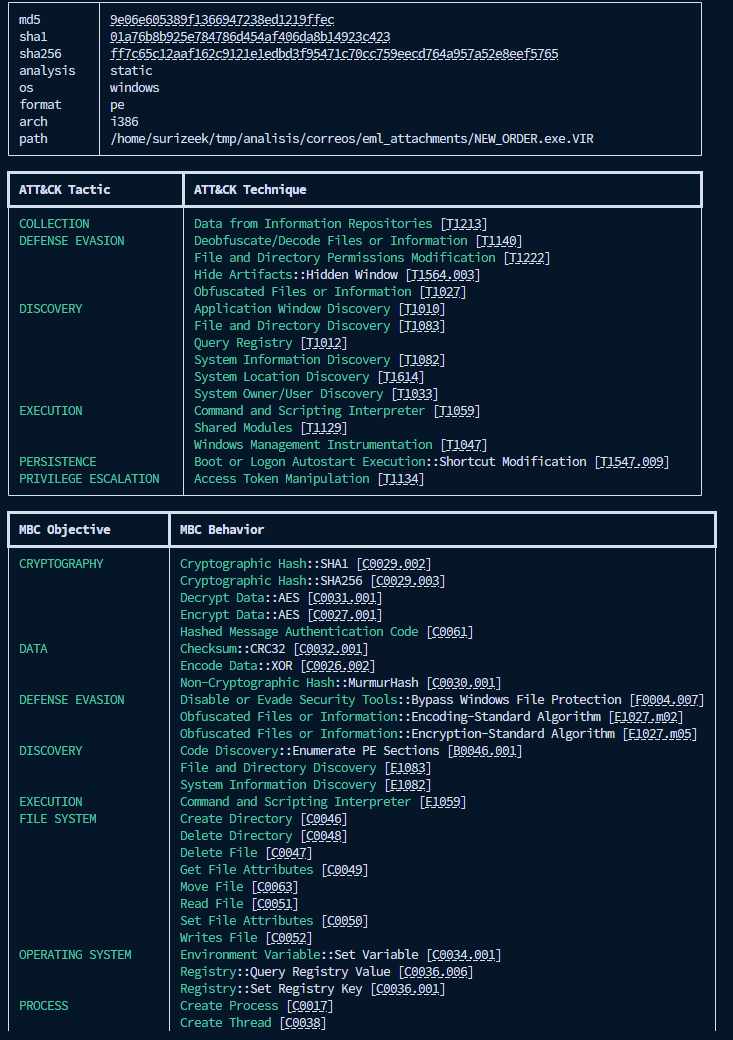Viewport: 733px width, 1040px height.
Task: Click the T1012 Query Registry ID
Action: point(324,343)
